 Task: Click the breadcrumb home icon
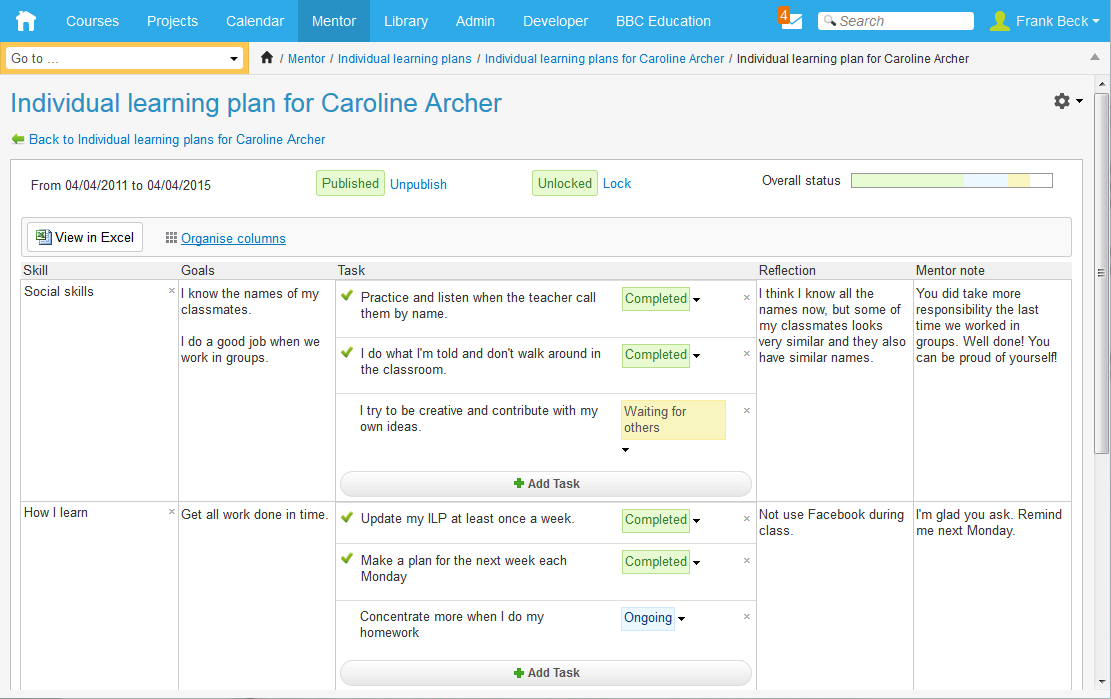267,58
